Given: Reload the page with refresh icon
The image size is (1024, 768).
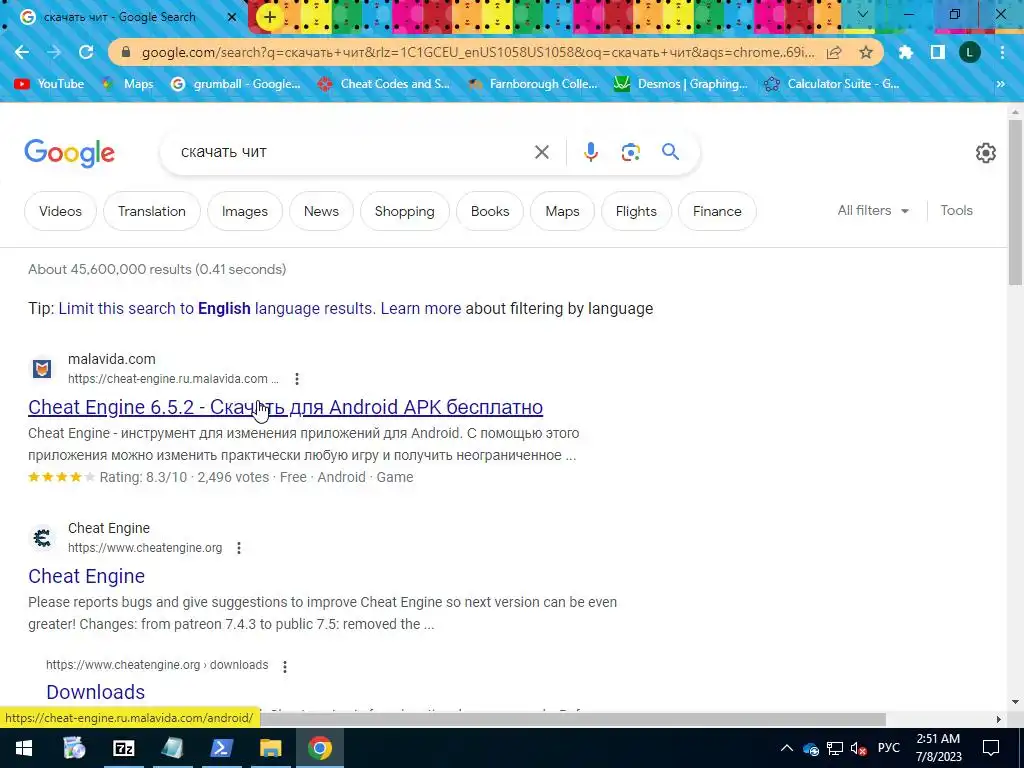Looking at the screenshot, I should pyautogui.click(x=86, y=52).
